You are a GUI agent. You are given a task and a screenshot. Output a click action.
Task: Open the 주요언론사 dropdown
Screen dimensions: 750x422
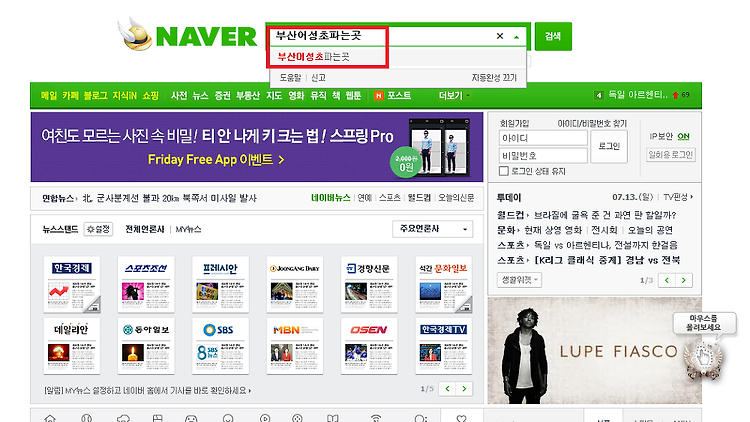(432, 229)
